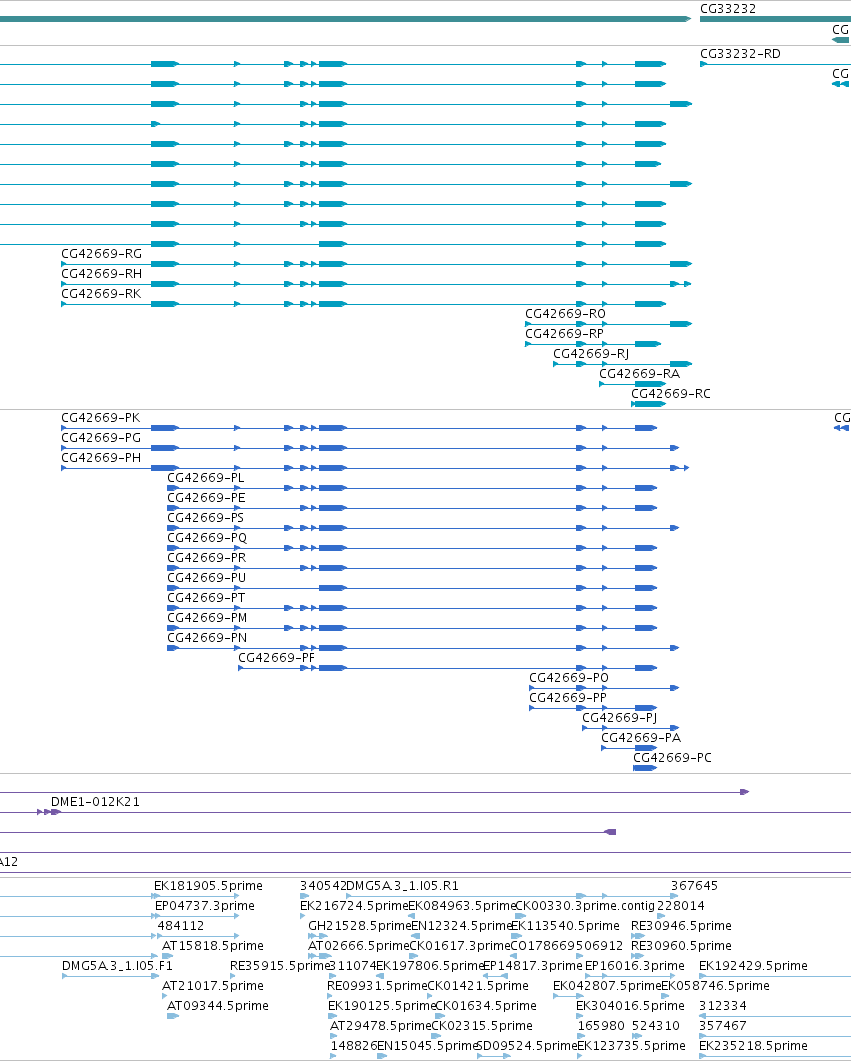The image size is (851, 1061).
Task: Select protein CG42669-PH
Action: [x=101, y=457]
